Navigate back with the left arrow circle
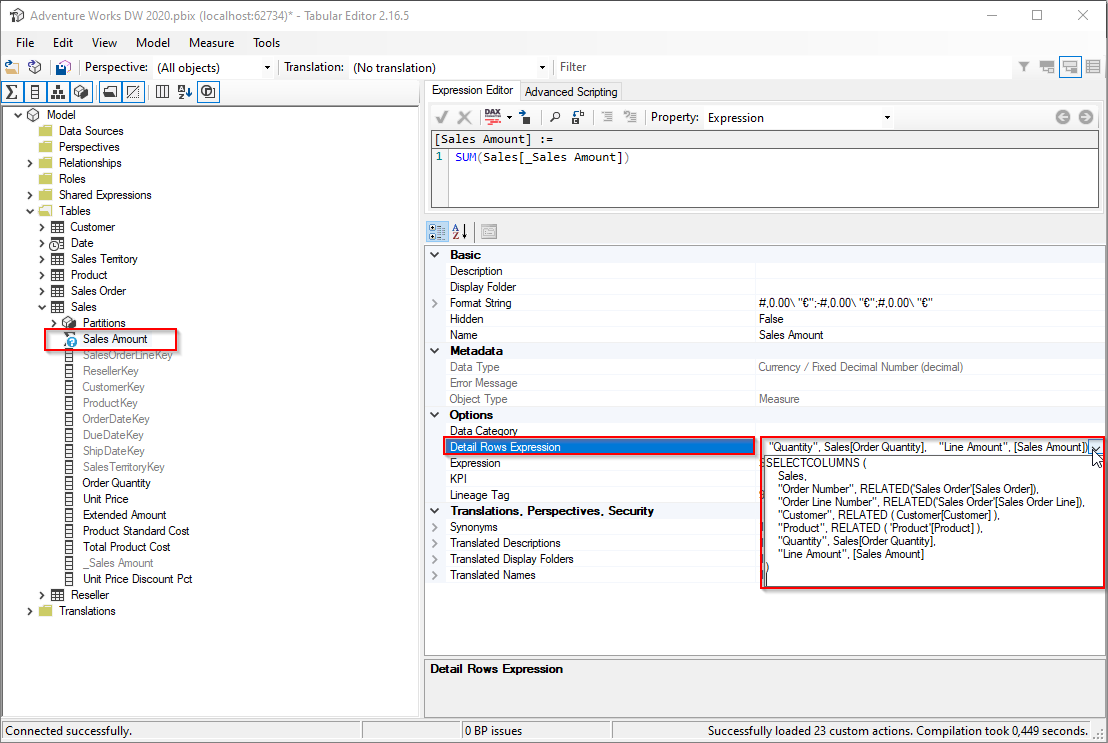 [x=1063, y=117]
